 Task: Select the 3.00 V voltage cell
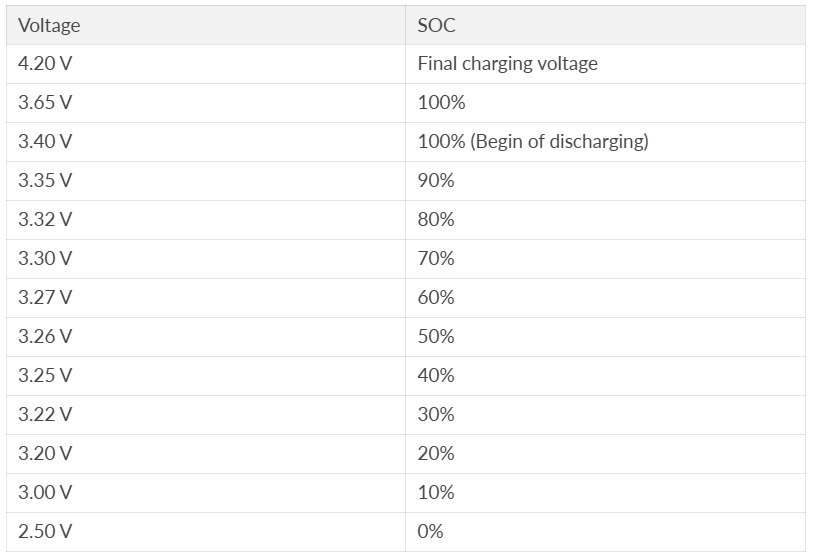click(x=45, y=493)
